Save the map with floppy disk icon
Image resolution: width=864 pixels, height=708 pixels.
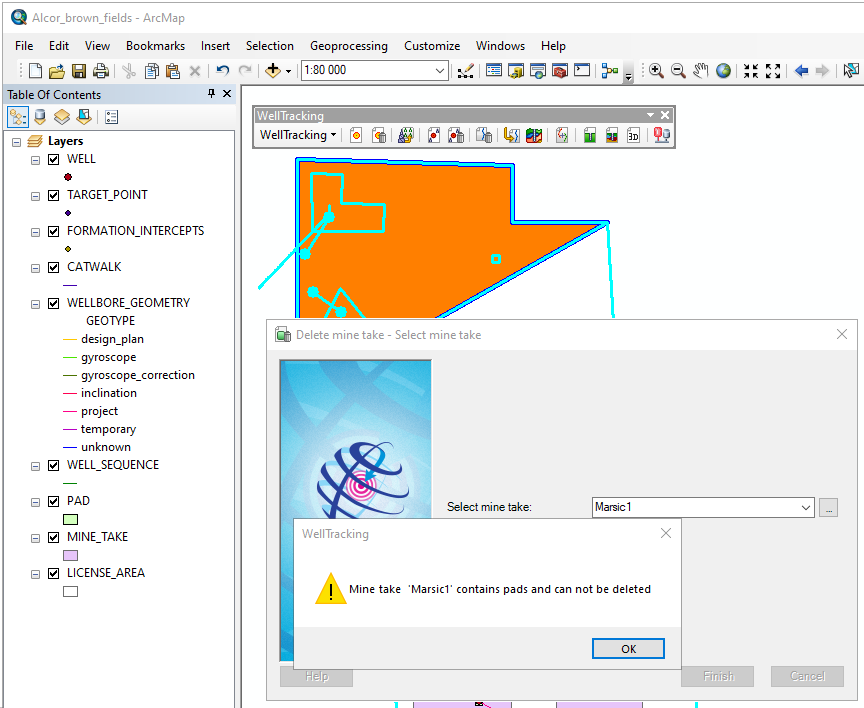(x=79, y=71)
